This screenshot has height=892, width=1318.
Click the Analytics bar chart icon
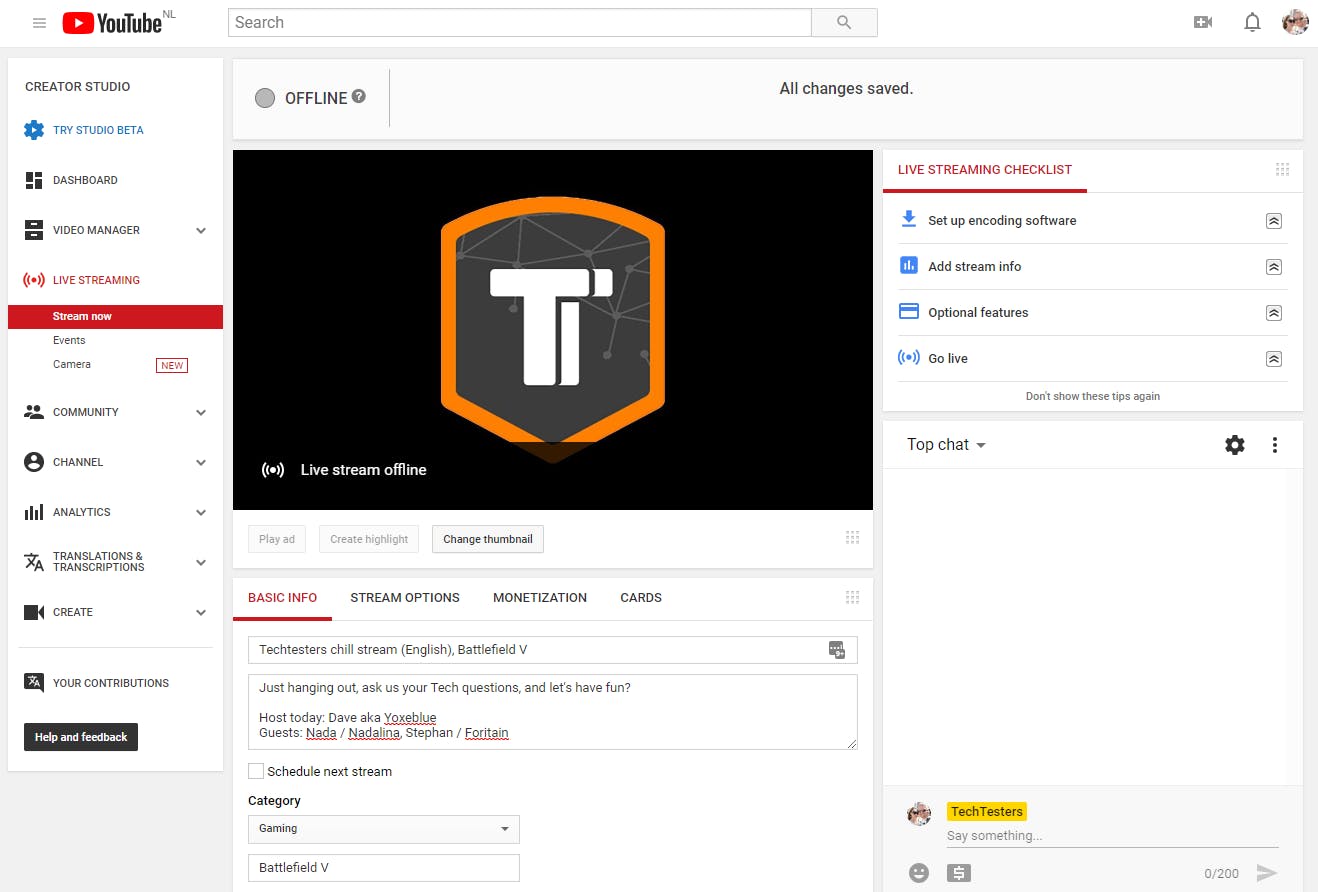point(34,512)
